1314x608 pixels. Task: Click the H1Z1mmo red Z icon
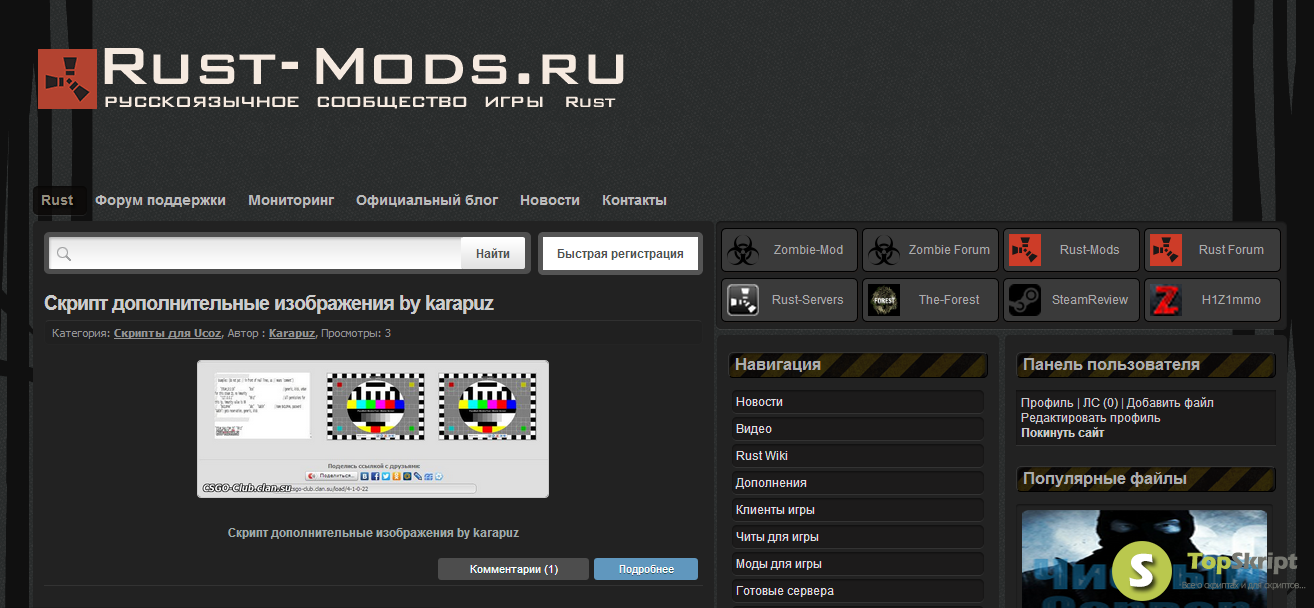1166,300
